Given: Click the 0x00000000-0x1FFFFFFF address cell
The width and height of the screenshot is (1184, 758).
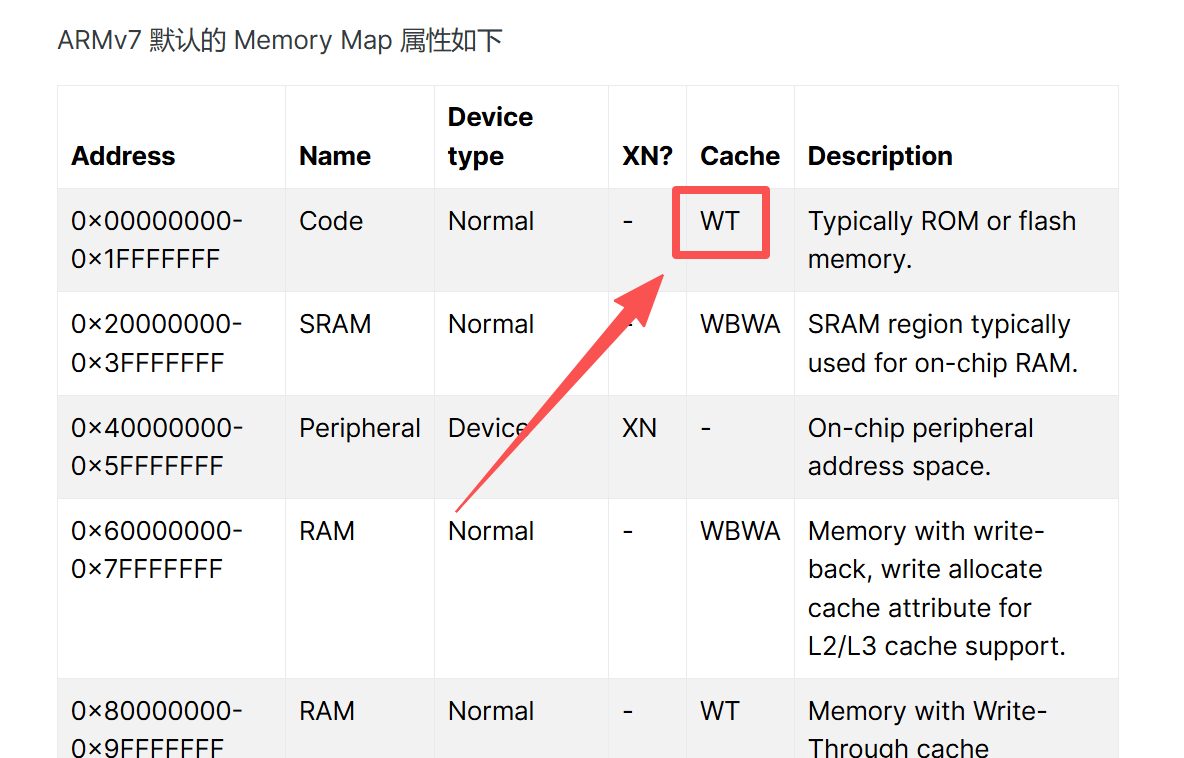Looking at the screenshot, I should coord(157,240).
